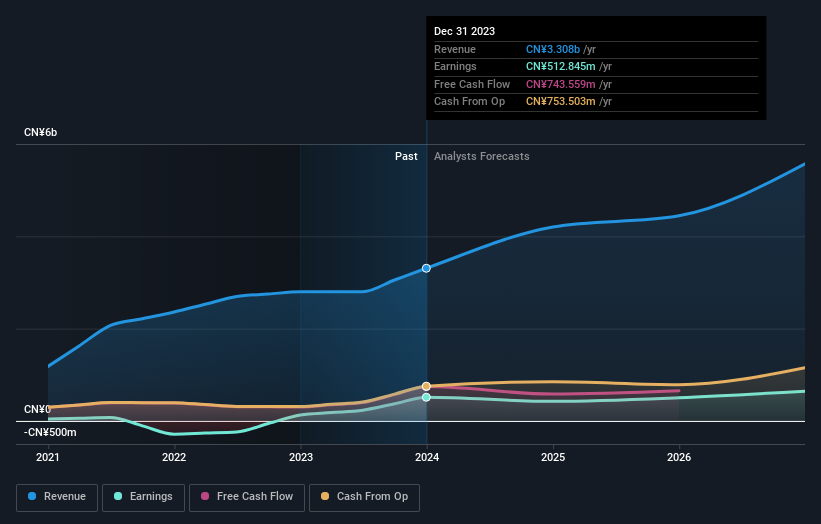Toggle the Revenue legend button

[57, 497]
